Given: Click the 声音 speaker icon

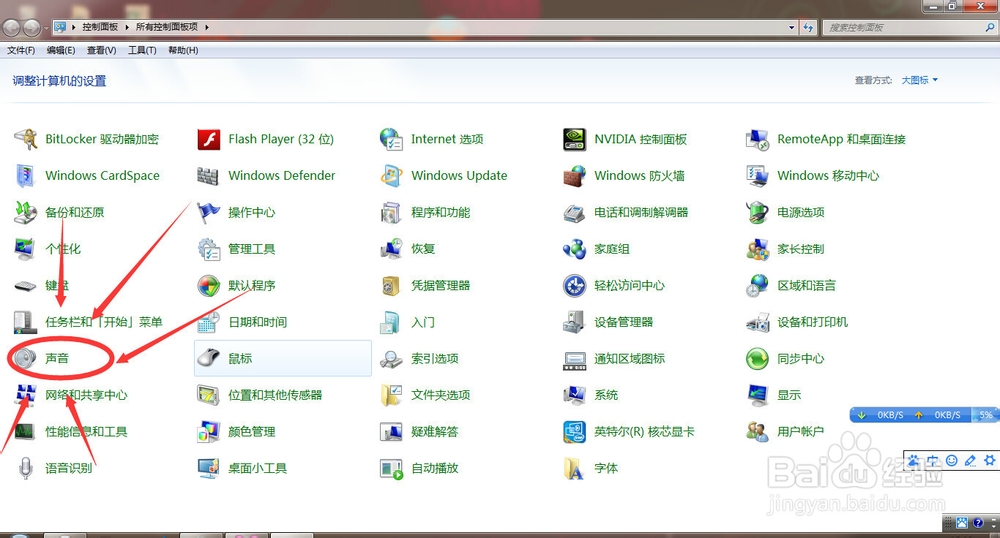Looking at the screenshot, I should coord(26,358).
